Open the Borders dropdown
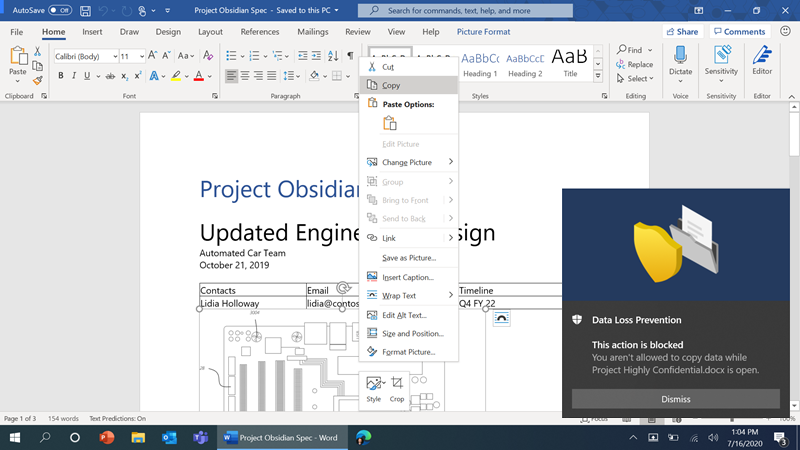The height and width of the screenshot is (450, 800). click(x=347, y=76)
